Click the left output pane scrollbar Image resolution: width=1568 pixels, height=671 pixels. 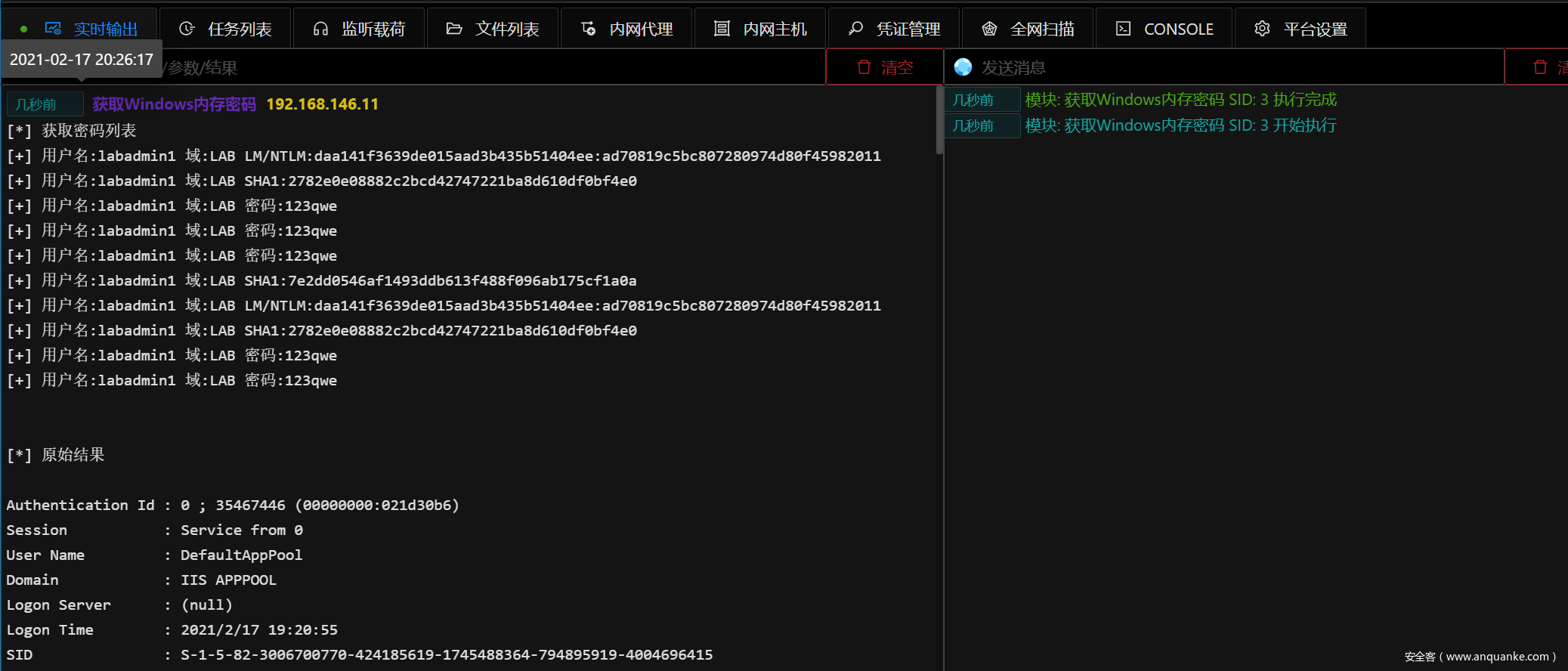pyautogui.click(x=939, y=121)
